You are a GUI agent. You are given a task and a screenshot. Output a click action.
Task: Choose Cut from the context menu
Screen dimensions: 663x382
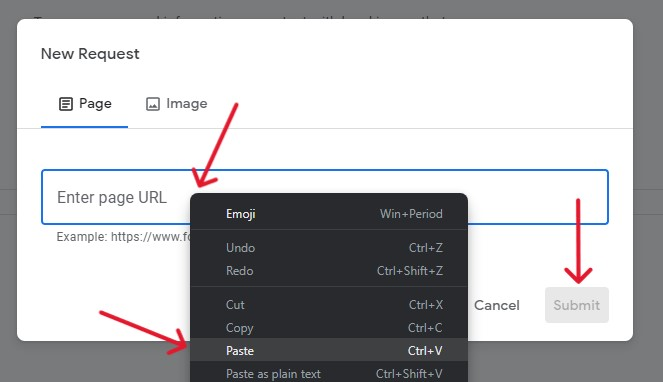pos(329,305)
